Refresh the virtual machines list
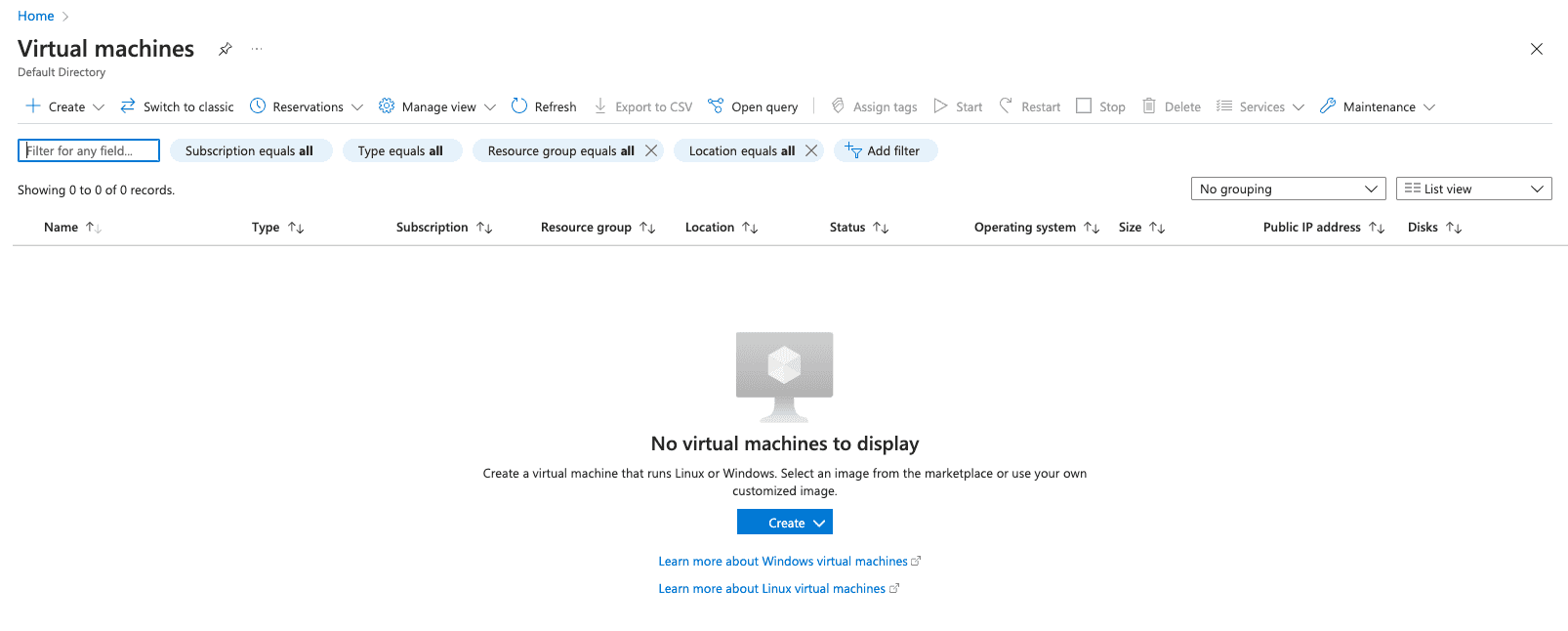Screen dimensions: 1568x631 click(544, 106)
